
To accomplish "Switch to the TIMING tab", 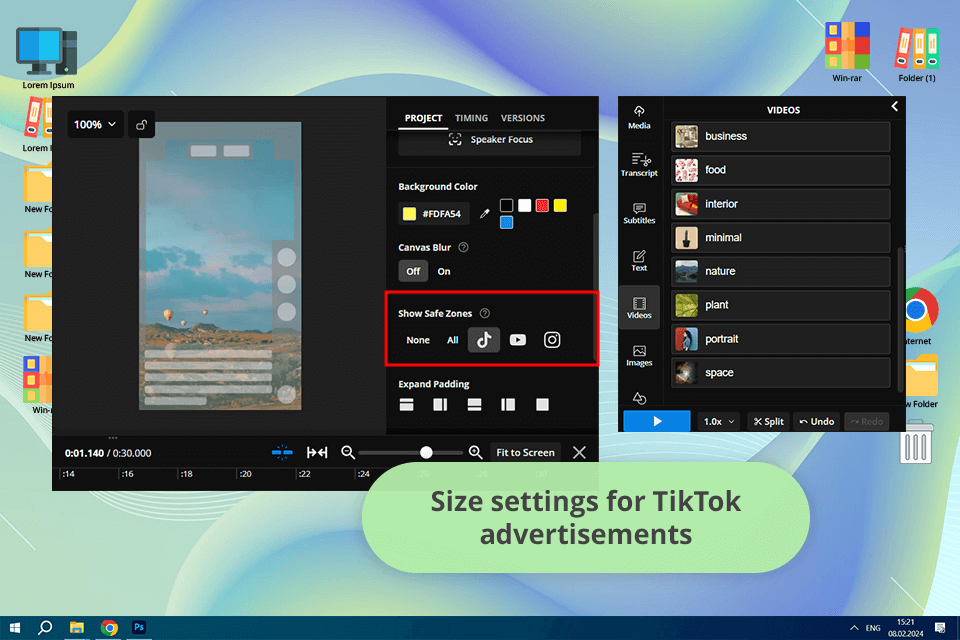I will click(471, 118).
